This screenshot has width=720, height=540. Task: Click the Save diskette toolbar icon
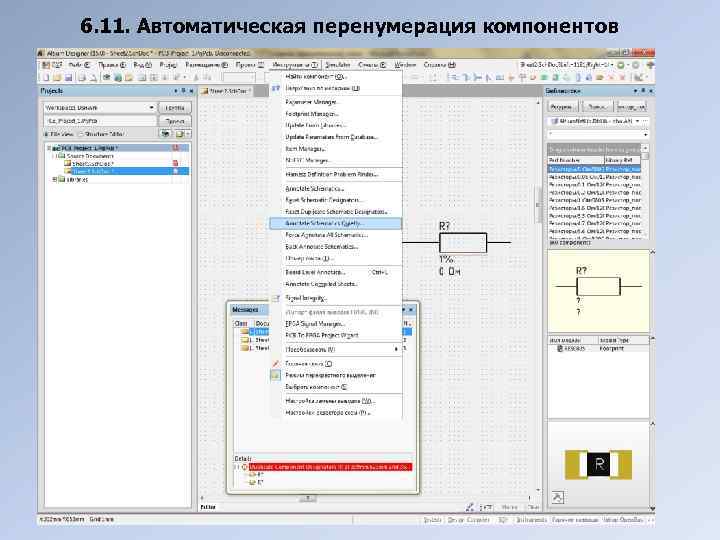point(68,78)
